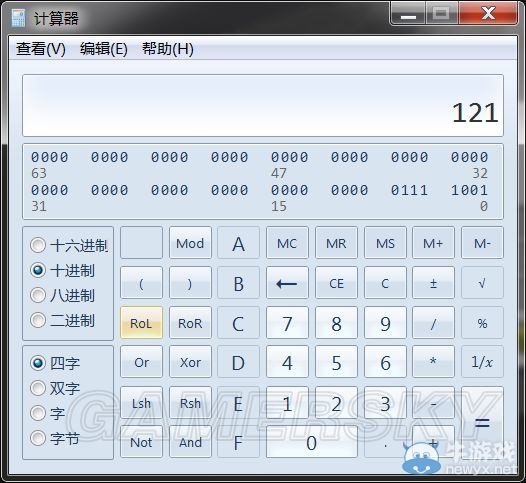Screen dimensions: 526x483
Task: Click the And bitwise button
Action: pyautogui.click(x=190, y=442)
